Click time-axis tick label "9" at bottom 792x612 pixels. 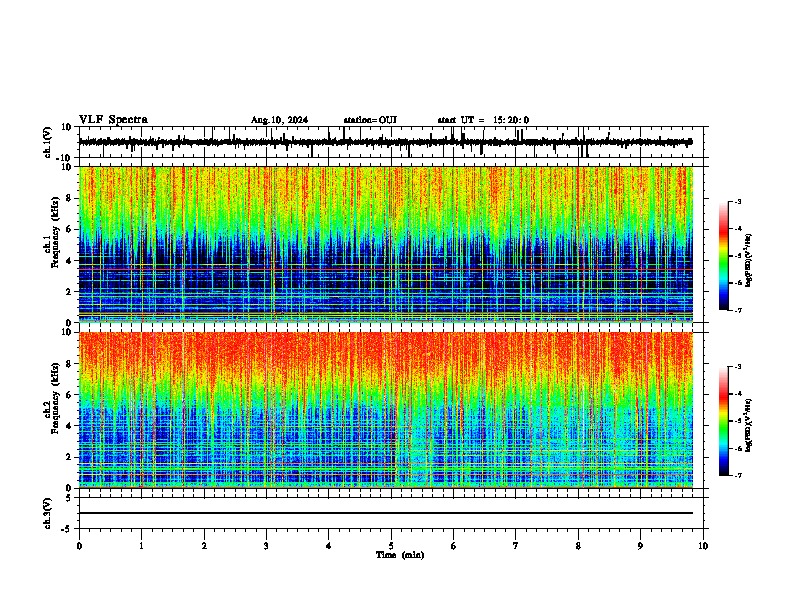point(640,546)
